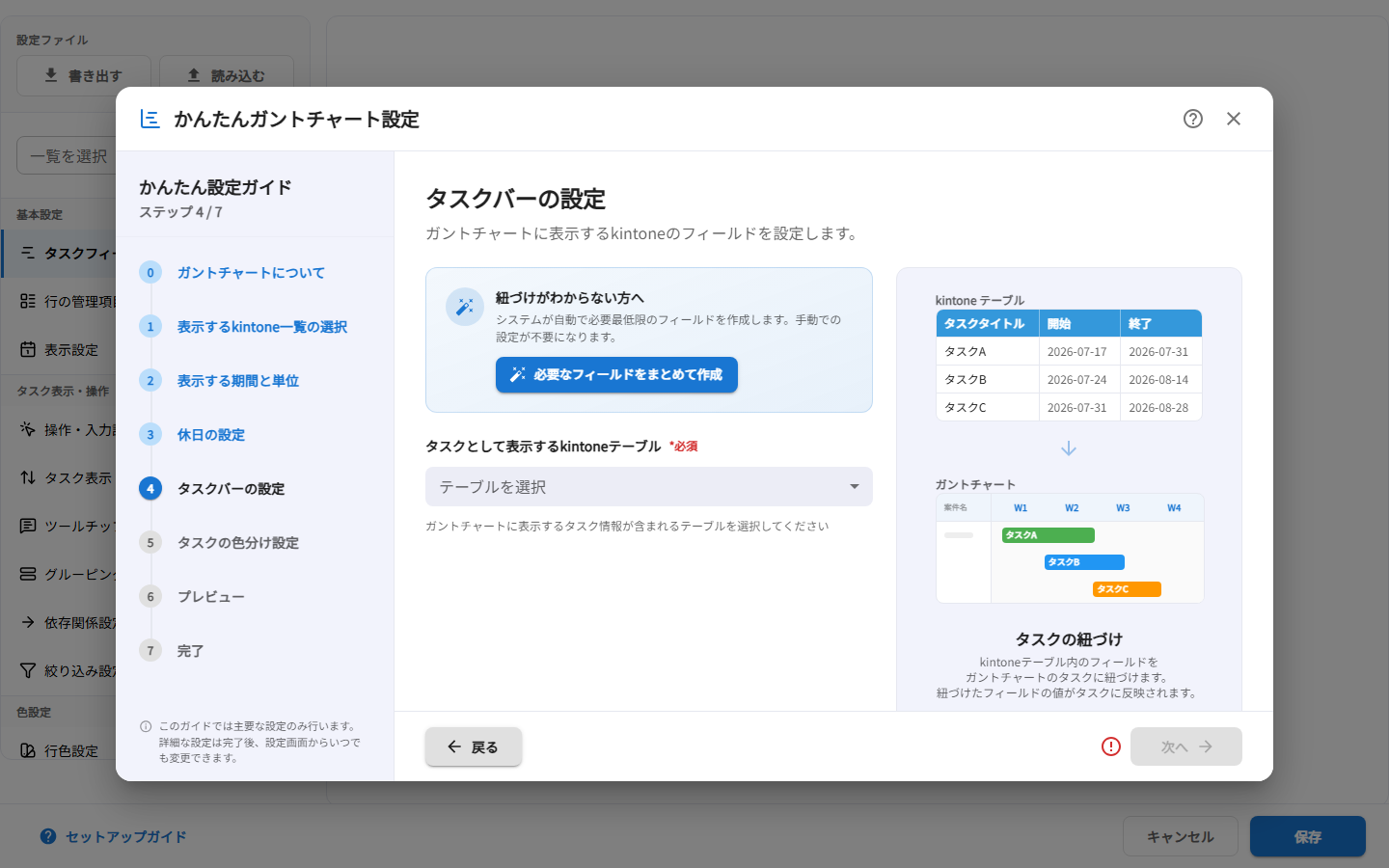Click the 次へ next button
Viewport: 1389px width, 868px height.
coord(1186,746)
